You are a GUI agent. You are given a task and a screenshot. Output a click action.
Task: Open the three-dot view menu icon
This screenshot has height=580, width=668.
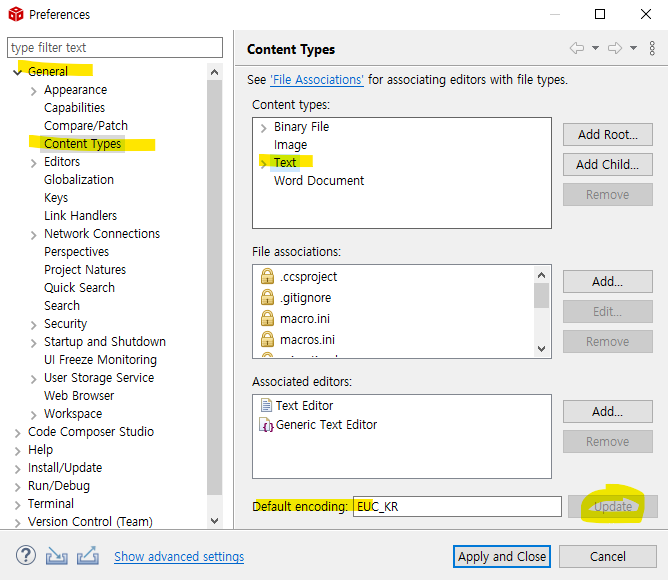pyautogui.click(x=652, y=48)
